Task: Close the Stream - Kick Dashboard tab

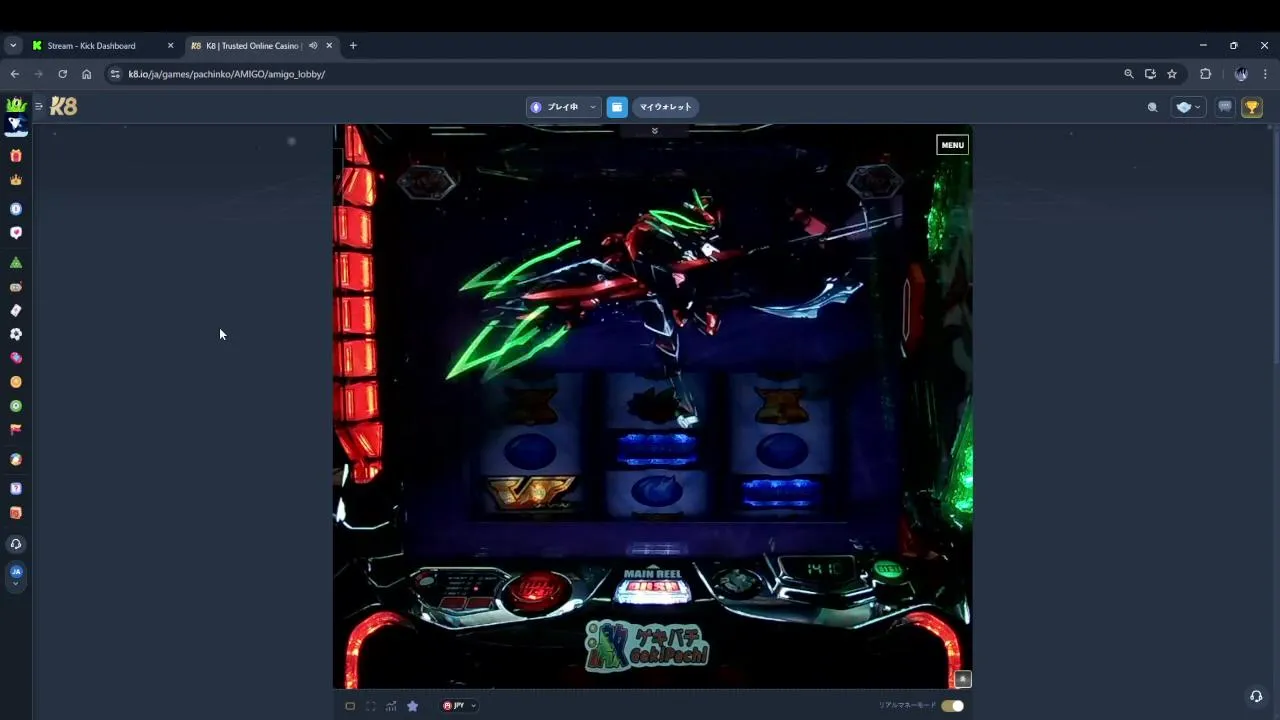Action: point(170,46)
